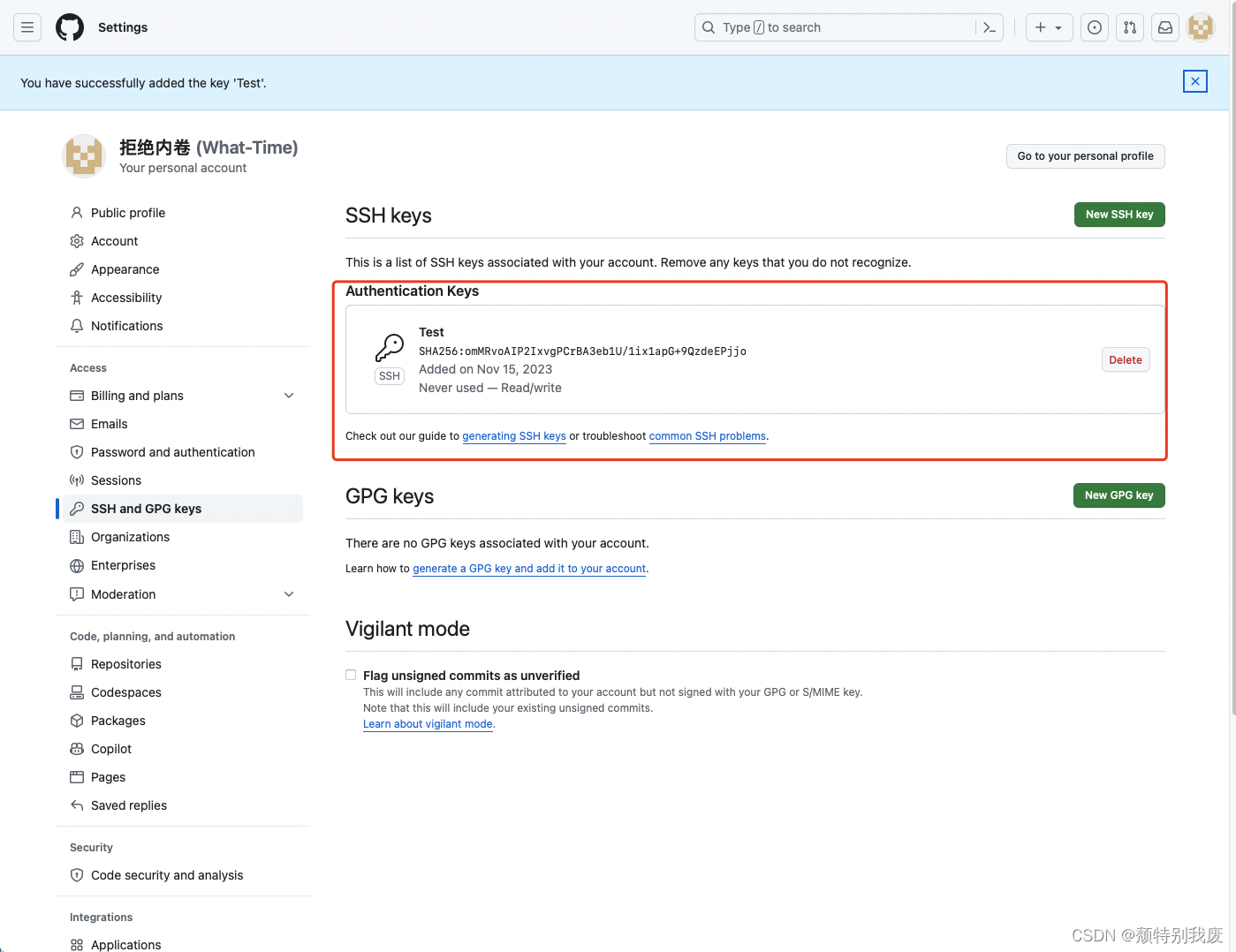The image size is (1236, 952).
Task: Open the hamburger navigation menu
Action: pyautogui.click(x=27, y=27)
